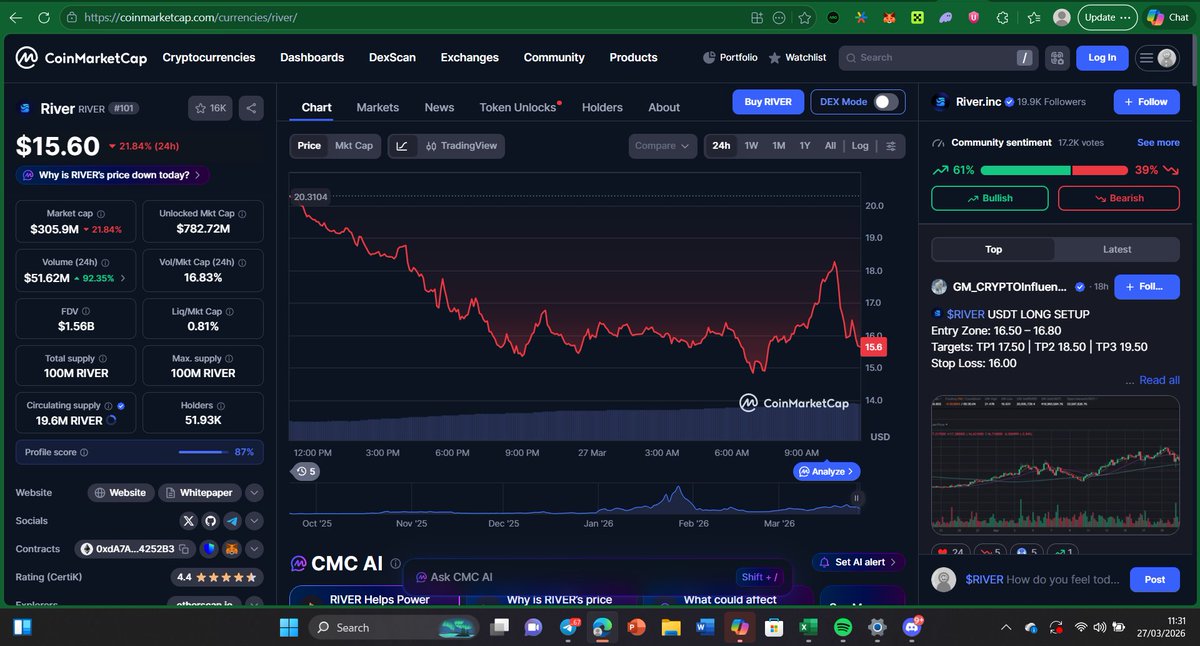Open the Compare dropdown
The height and width of the screenshot is (646, 1200).
[x=662, y=146]
